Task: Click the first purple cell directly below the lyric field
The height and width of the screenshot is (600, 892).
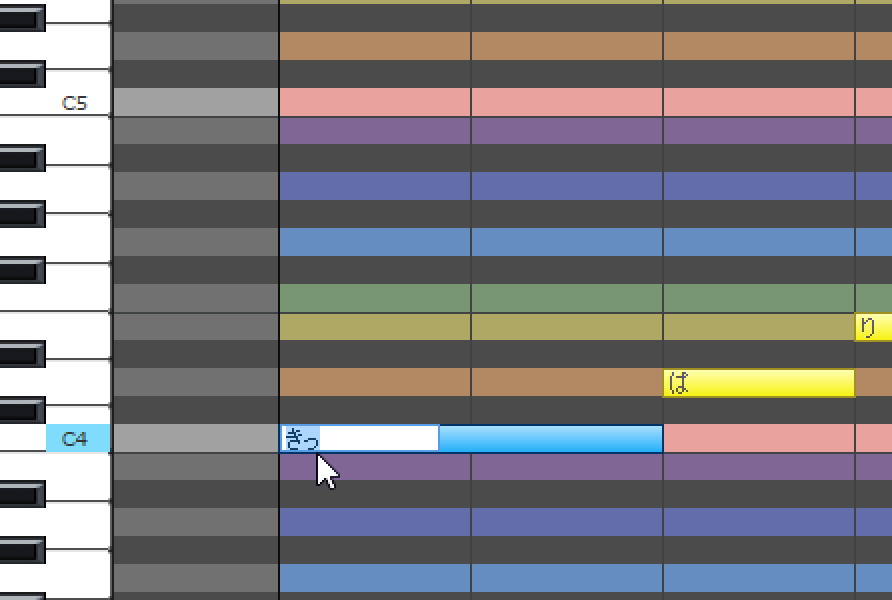Action: pos(375,466)
